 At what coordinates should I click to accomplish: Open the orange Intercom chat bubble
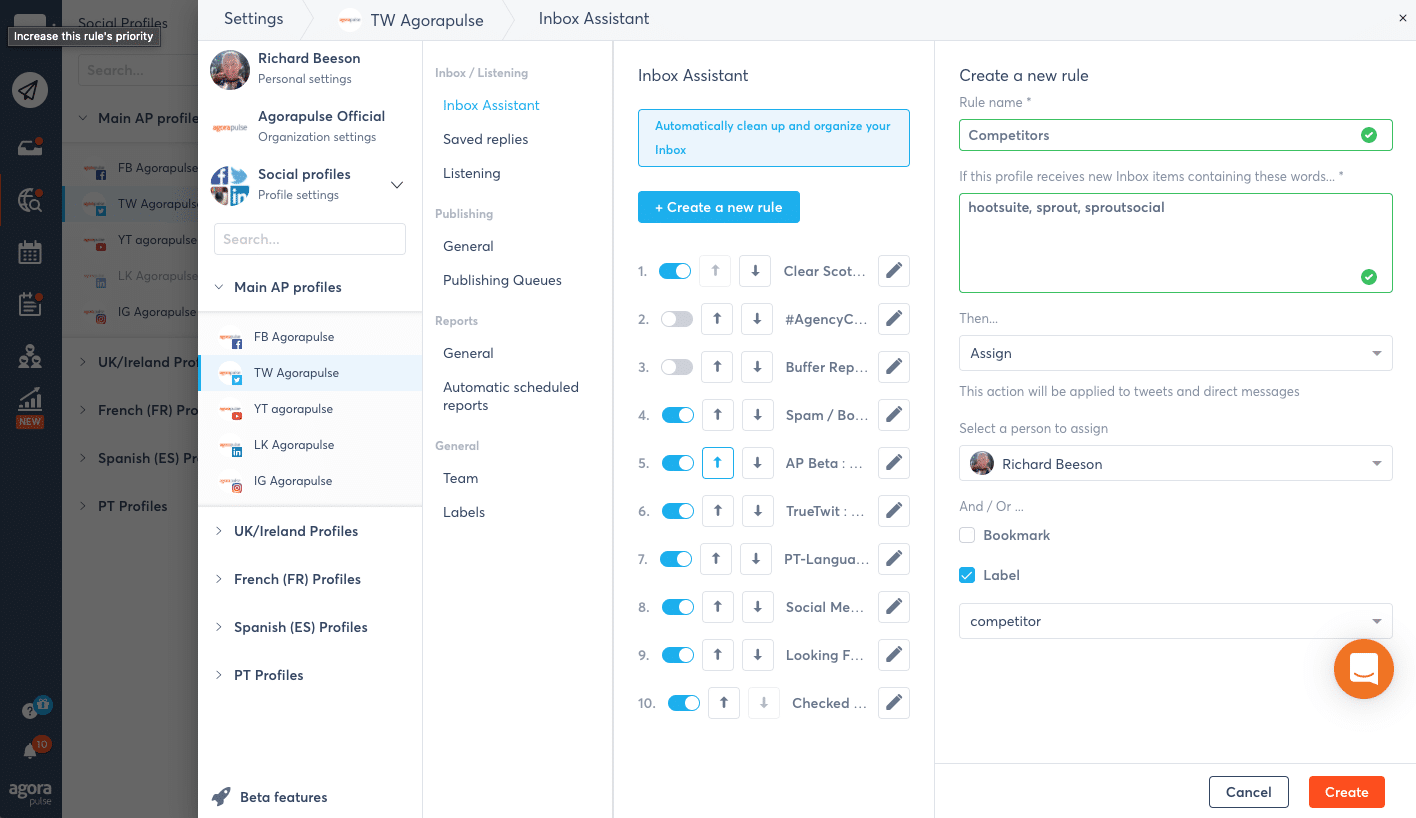1363,668
